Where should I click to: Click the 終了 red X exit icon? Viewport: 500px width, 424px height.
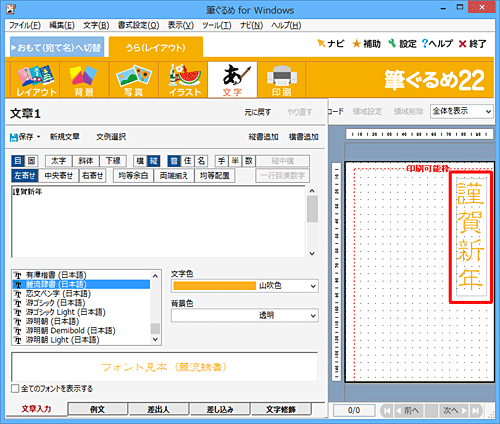462,44
